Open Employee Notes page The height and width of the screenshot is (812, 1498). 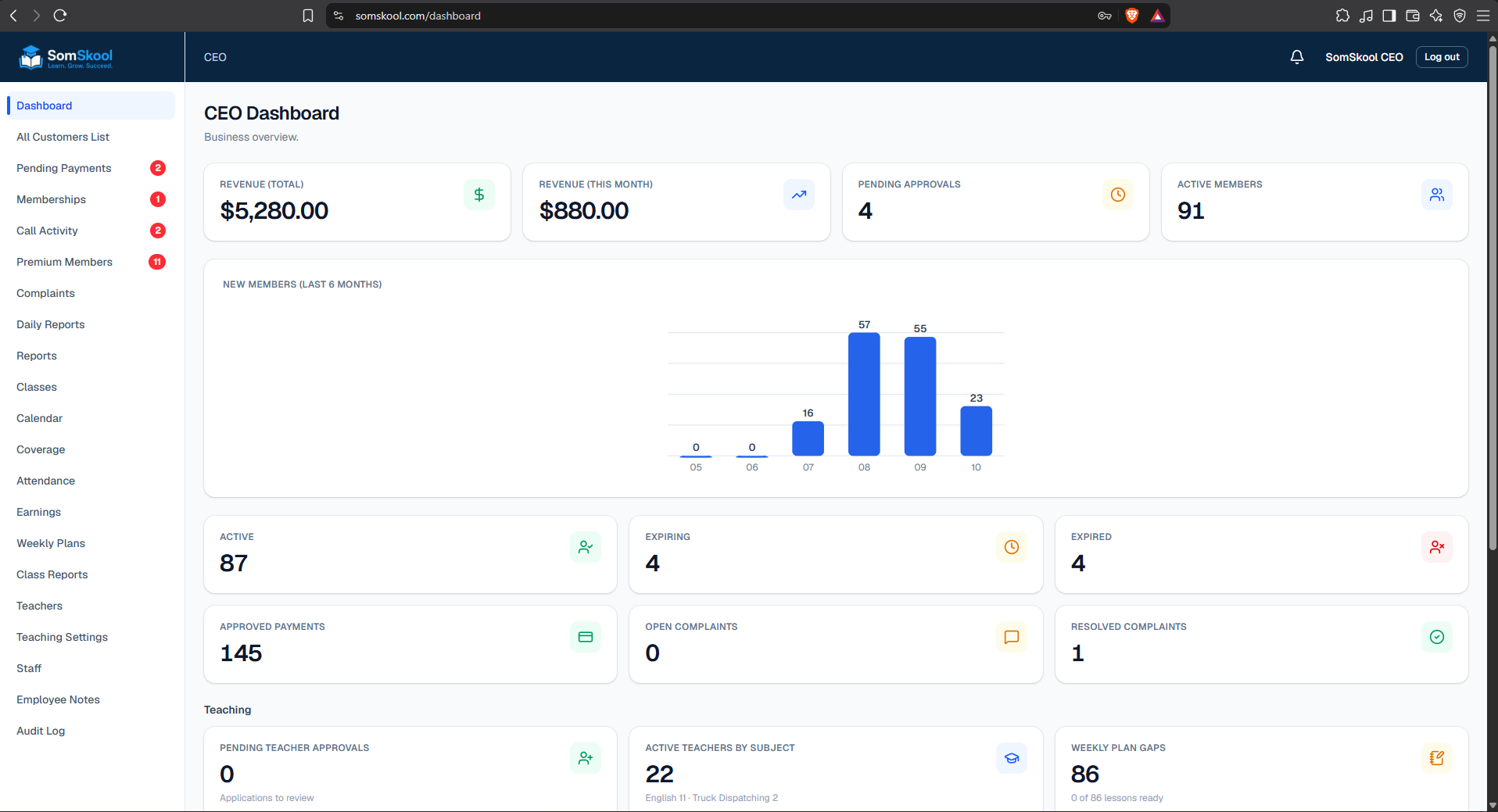click(91, 699)
